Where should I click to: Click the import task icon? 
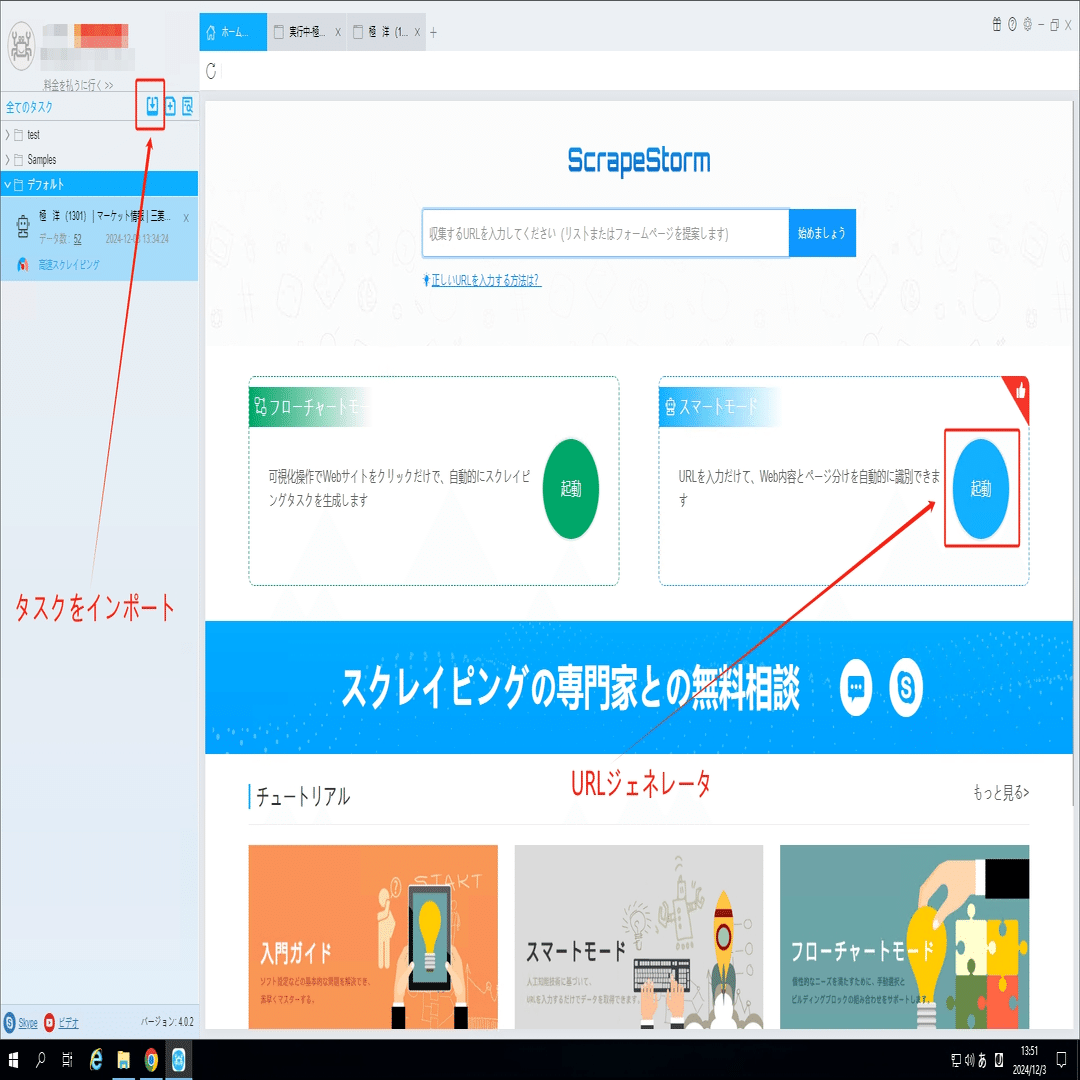coord(152,105)
